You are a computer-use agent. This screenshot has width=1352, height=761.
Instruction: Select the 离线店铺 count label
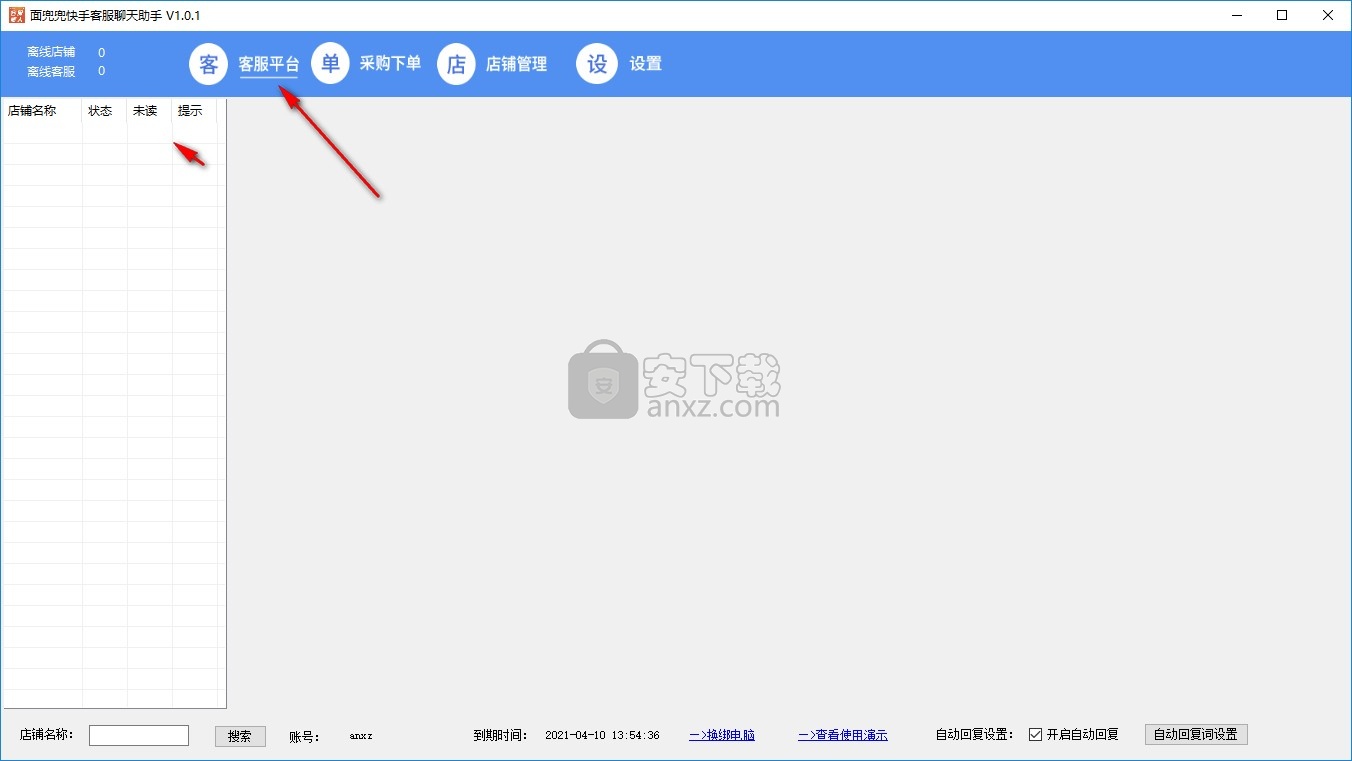coord(51,52)
